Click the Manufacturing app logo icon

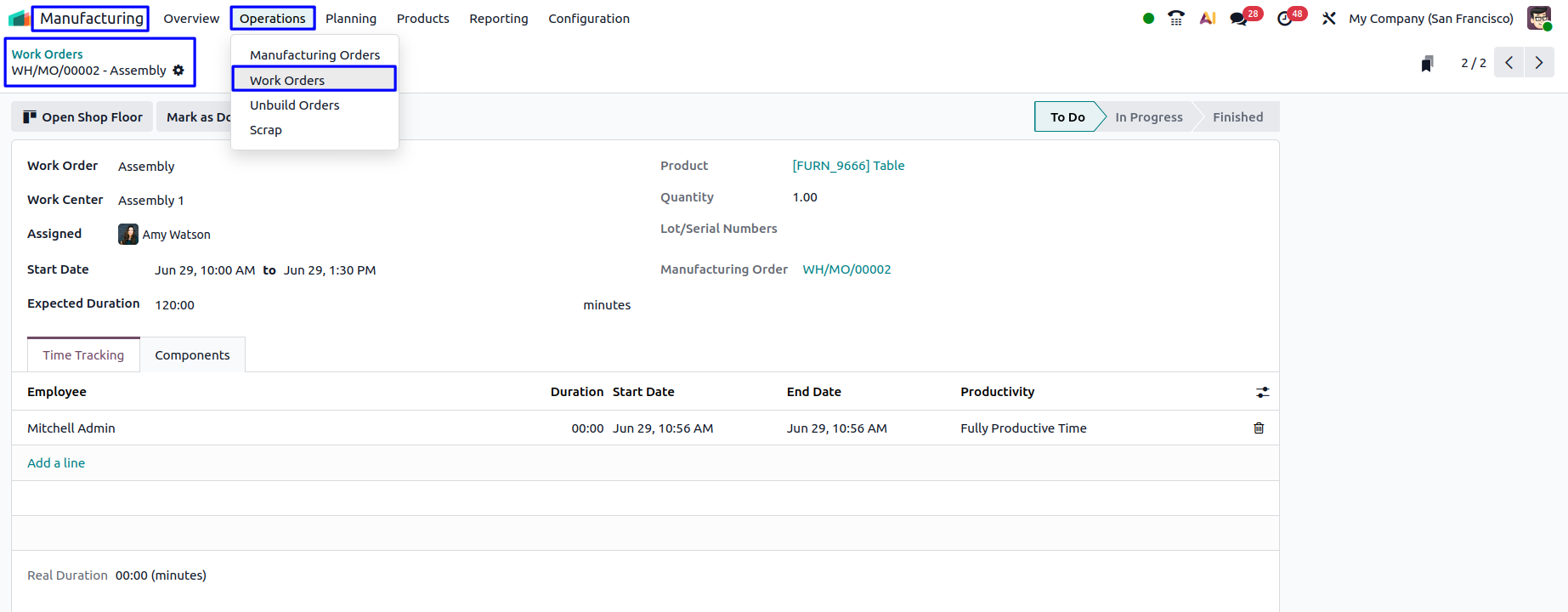tap(19, 18)
